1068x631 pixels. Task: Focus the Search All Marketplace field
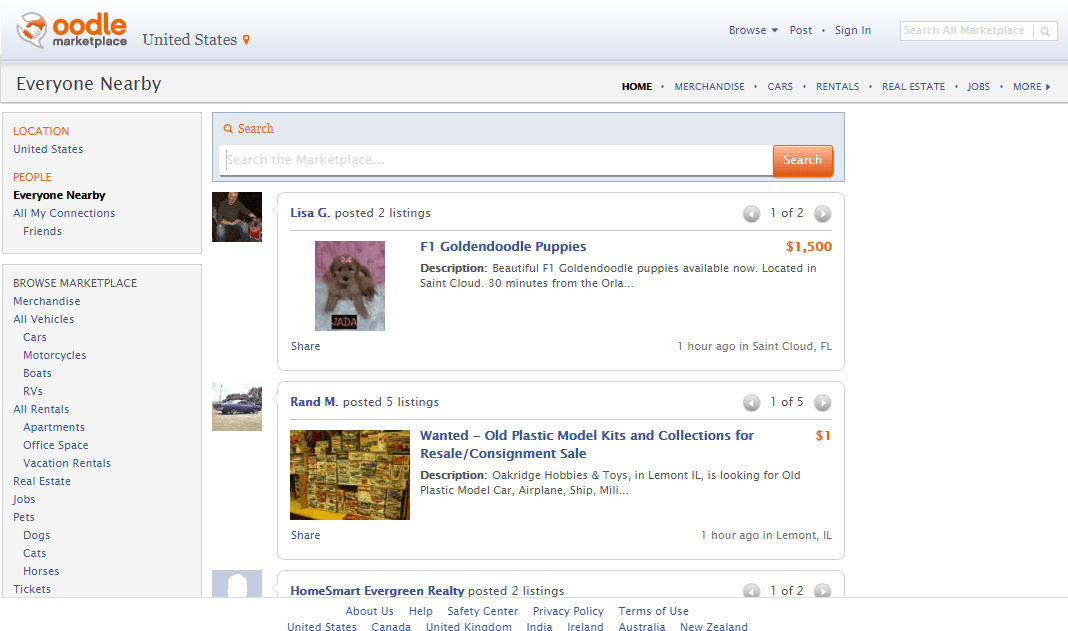[966, 31]
